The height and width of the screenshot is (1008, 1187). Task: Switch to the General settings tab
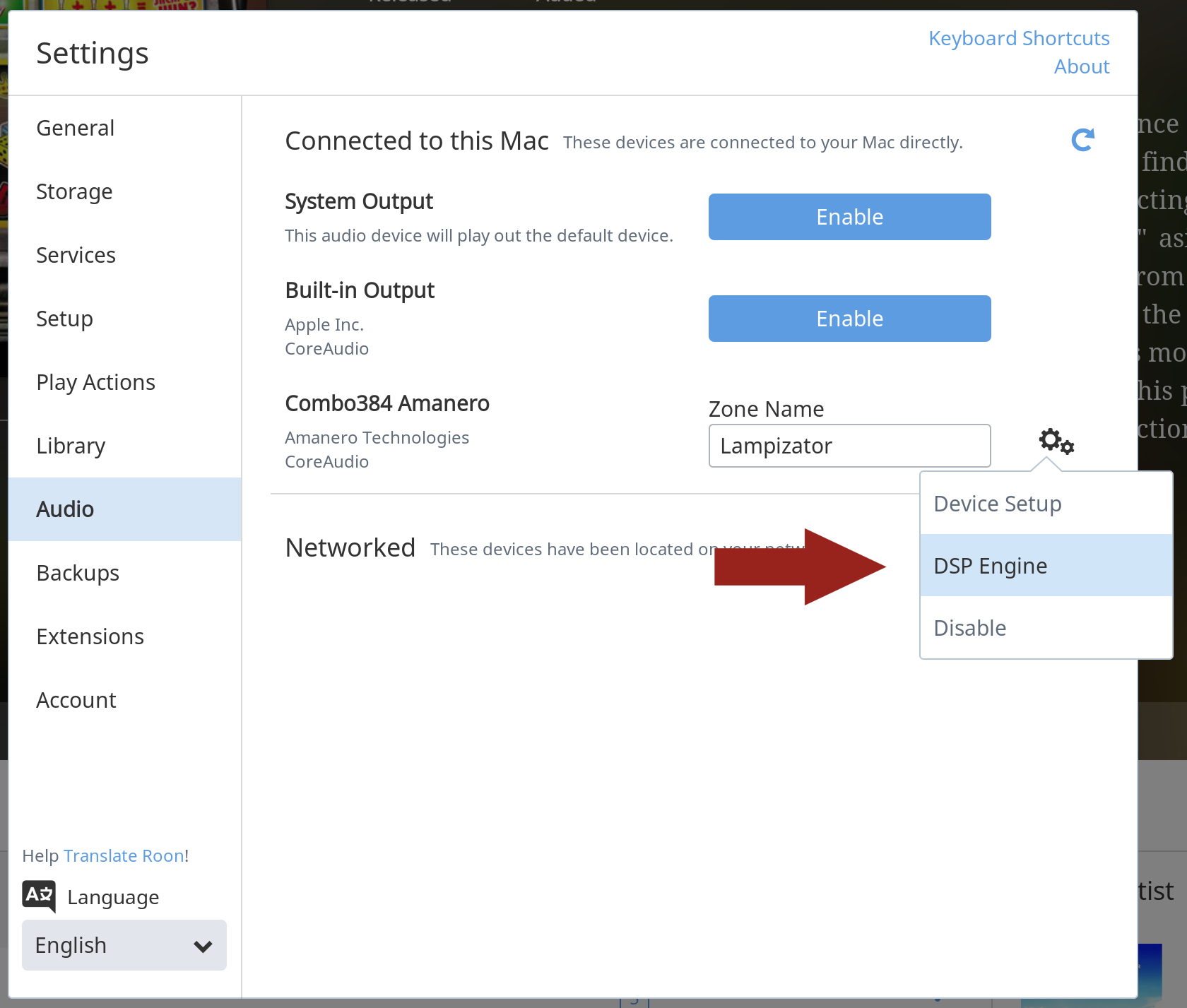click(76, 128)
